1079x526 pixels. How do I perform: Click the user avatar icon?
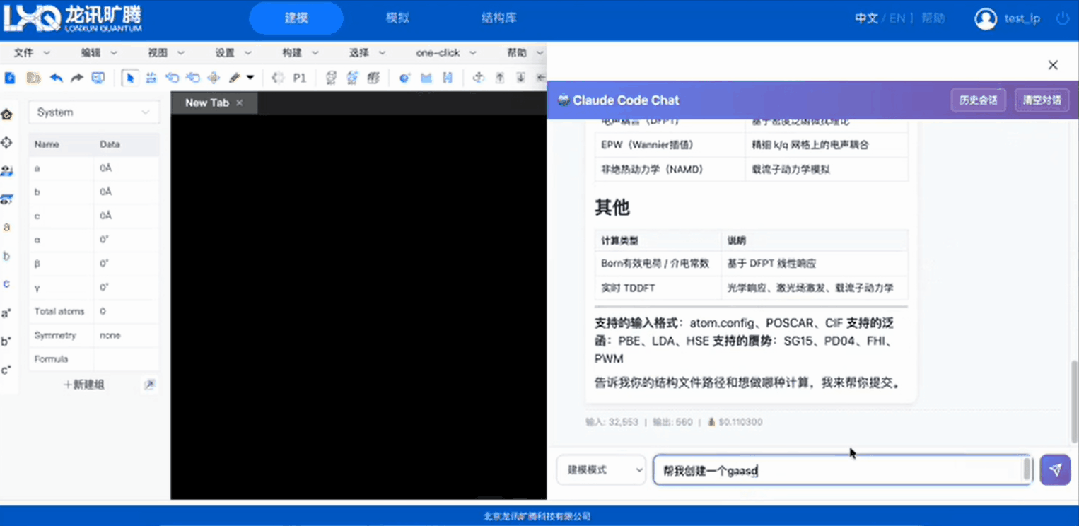(985, 19)
